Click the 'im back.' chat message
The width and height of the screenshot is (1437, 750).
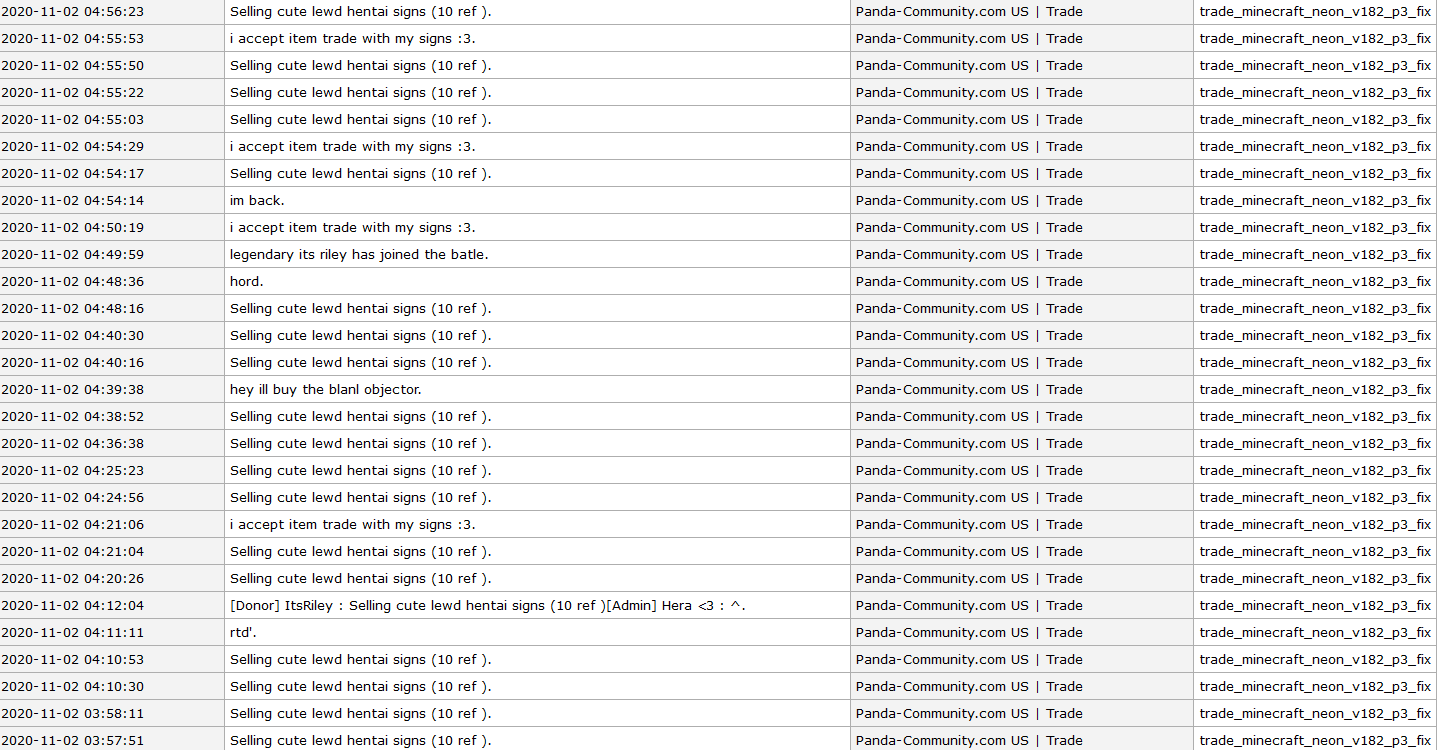[257, 200]
